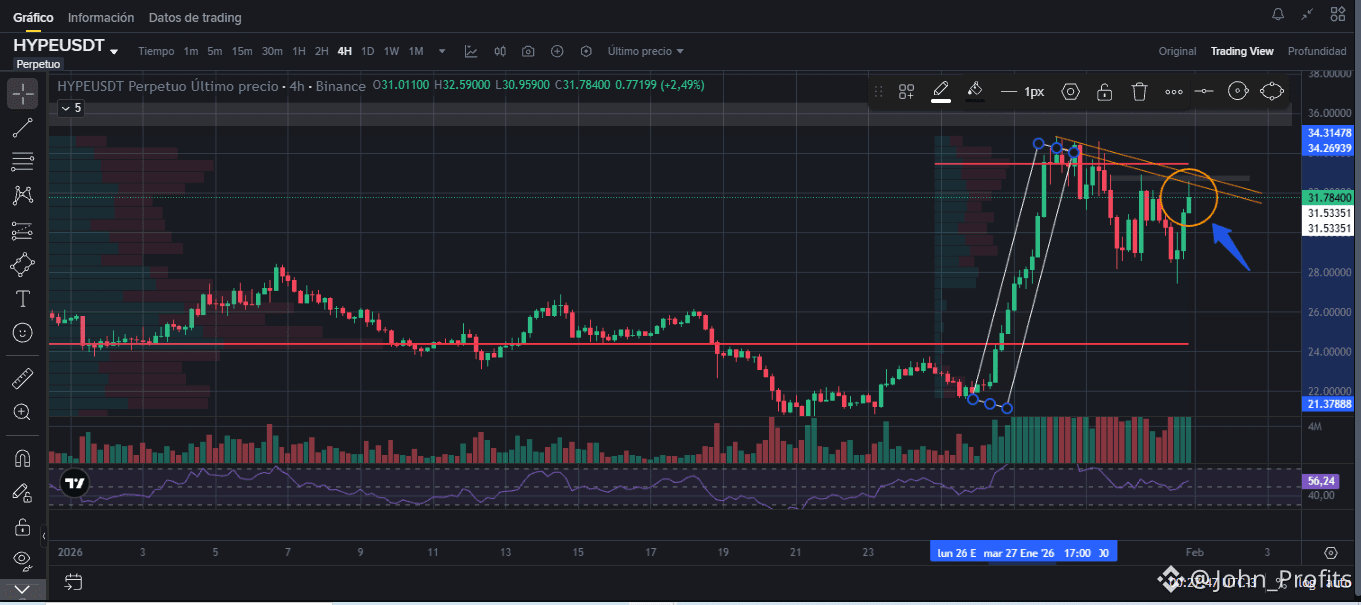This screenshot has height=605, width=1361.
Task: Open the date range calendar icon
Action: [x=72, y=581]
